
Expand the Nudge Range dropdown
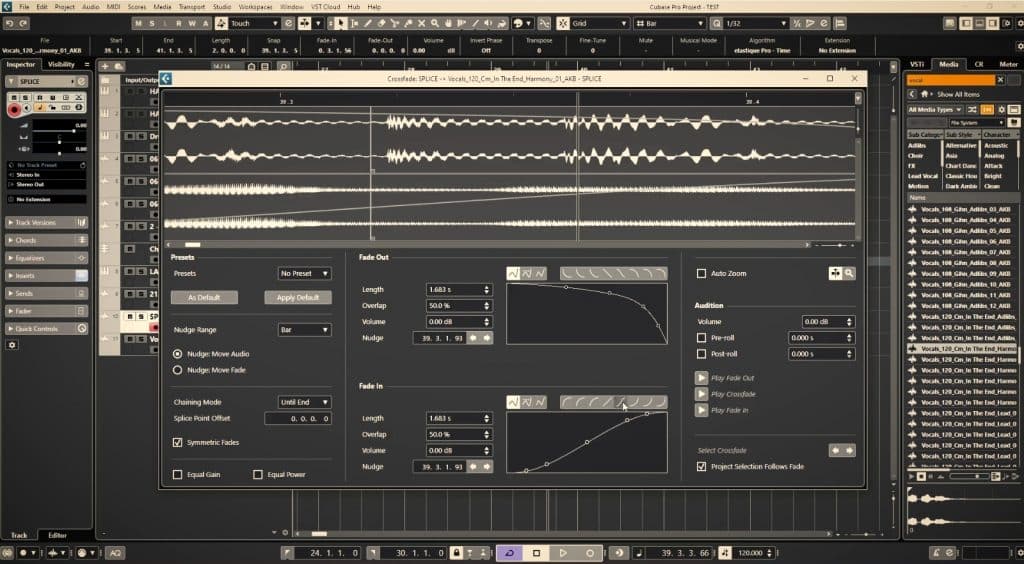click(x=304, y=330)
